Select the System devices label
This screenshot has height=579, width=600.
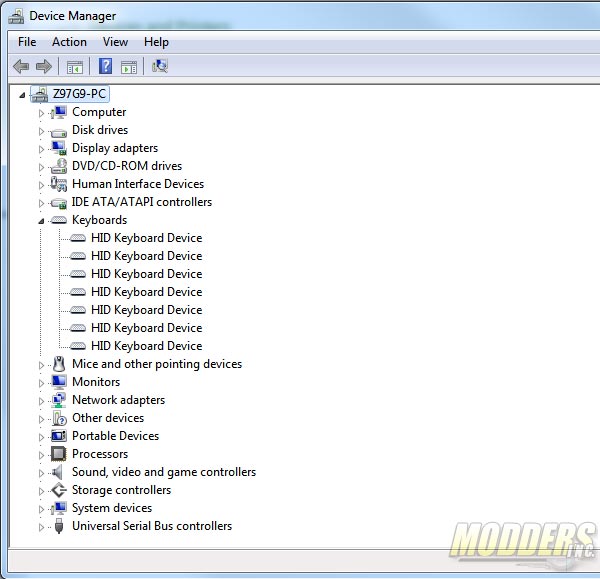pyautogui.click(x=112, y=508)
